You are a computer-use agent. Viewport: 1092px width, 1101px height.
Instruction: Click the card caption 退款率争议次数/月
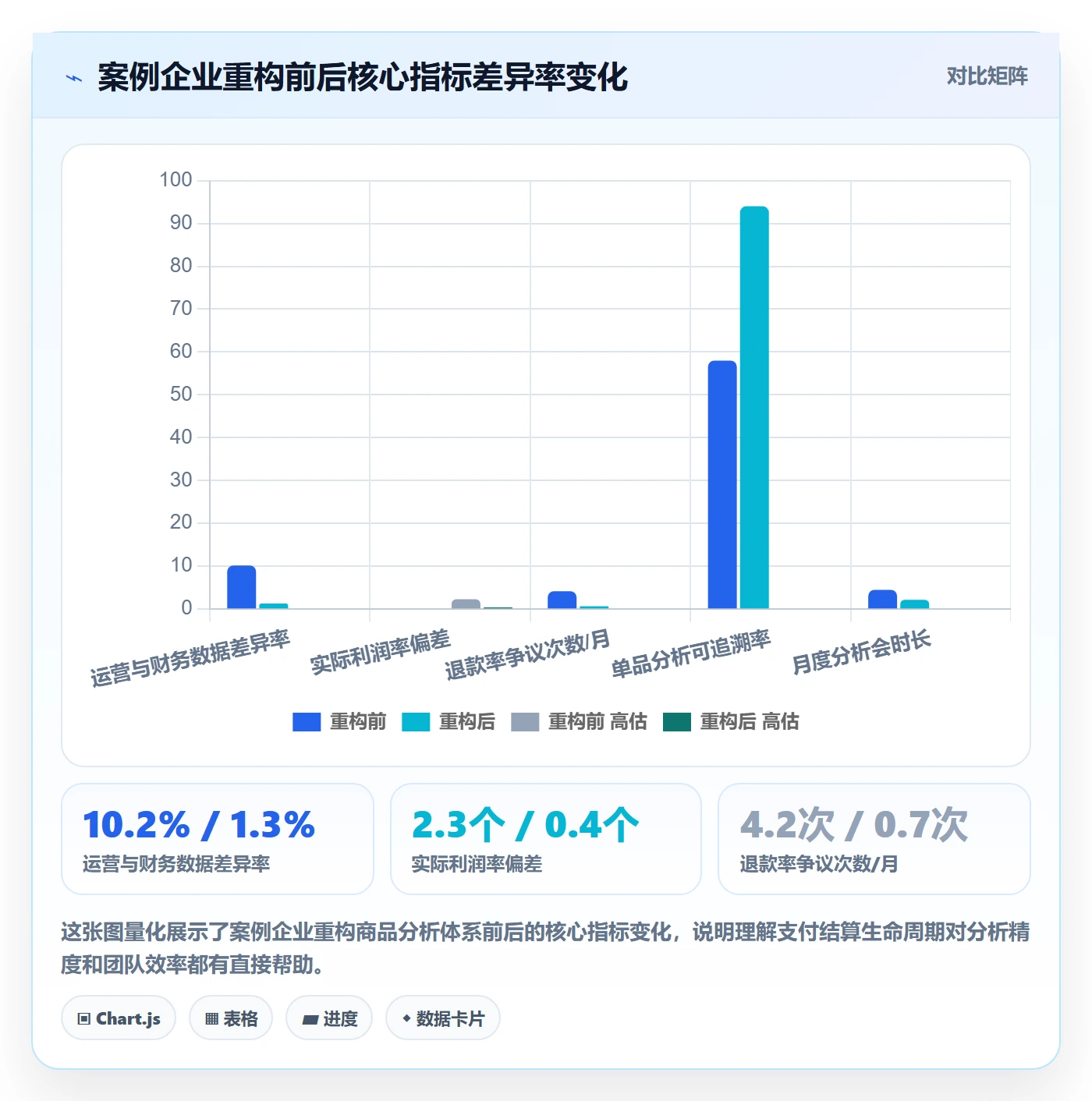click(819, 864)
